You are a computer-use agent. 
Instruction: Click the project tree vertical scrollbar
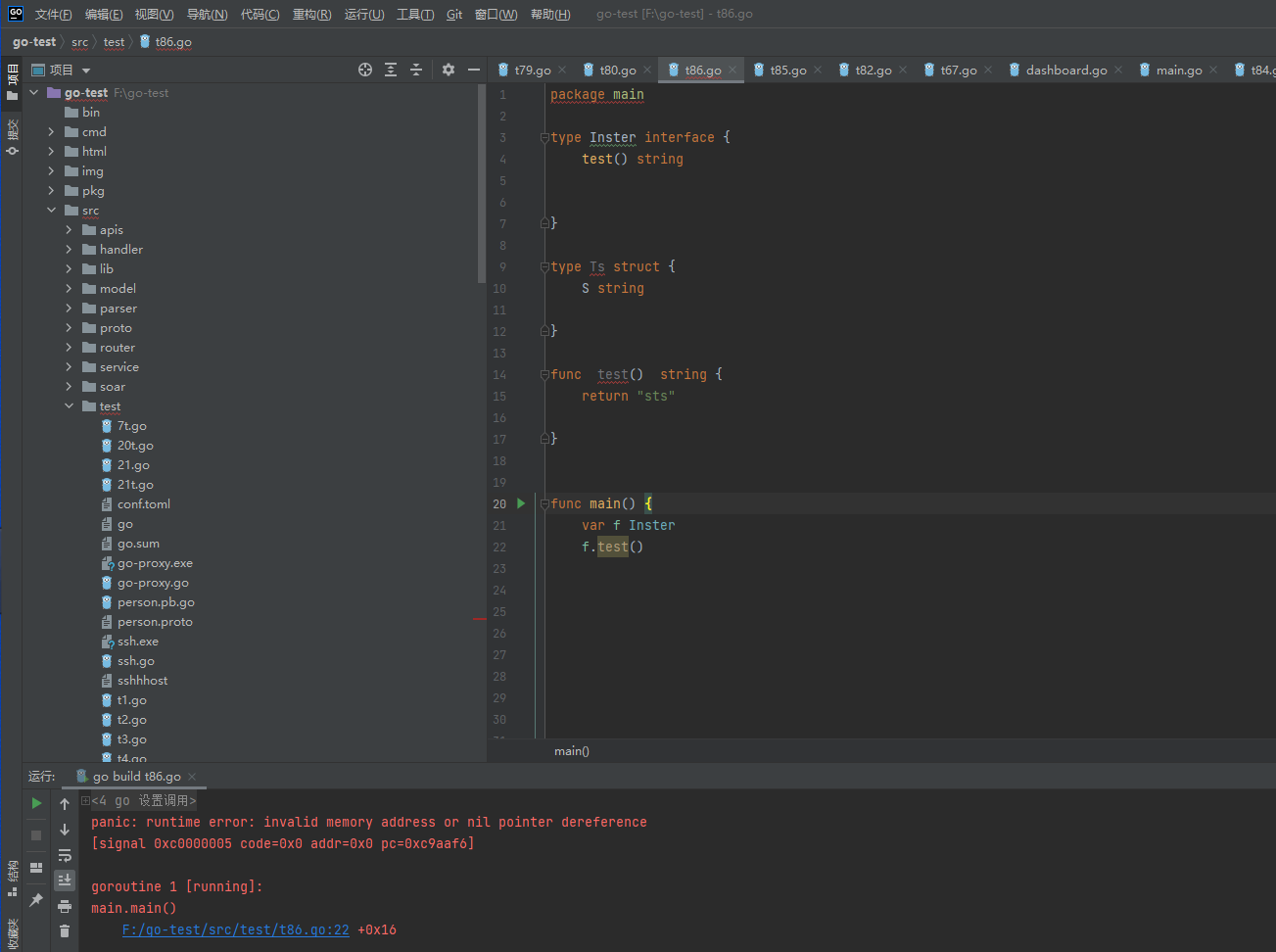pyautogui.click(x=482, y=184)
